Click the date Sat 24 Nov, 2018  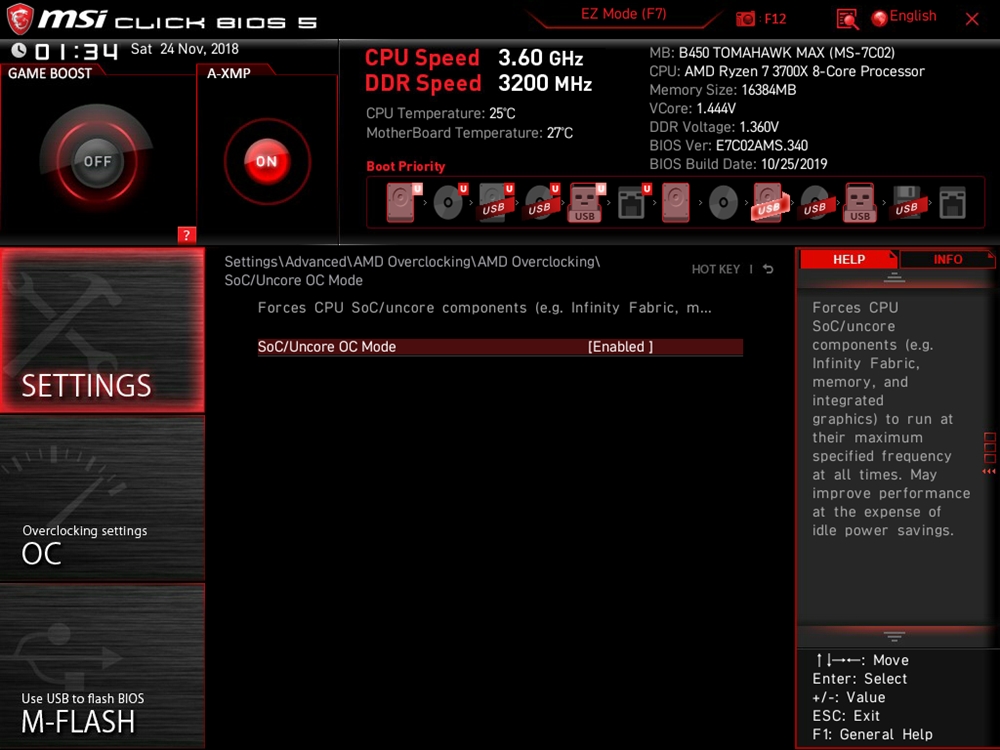coord(184,49)
